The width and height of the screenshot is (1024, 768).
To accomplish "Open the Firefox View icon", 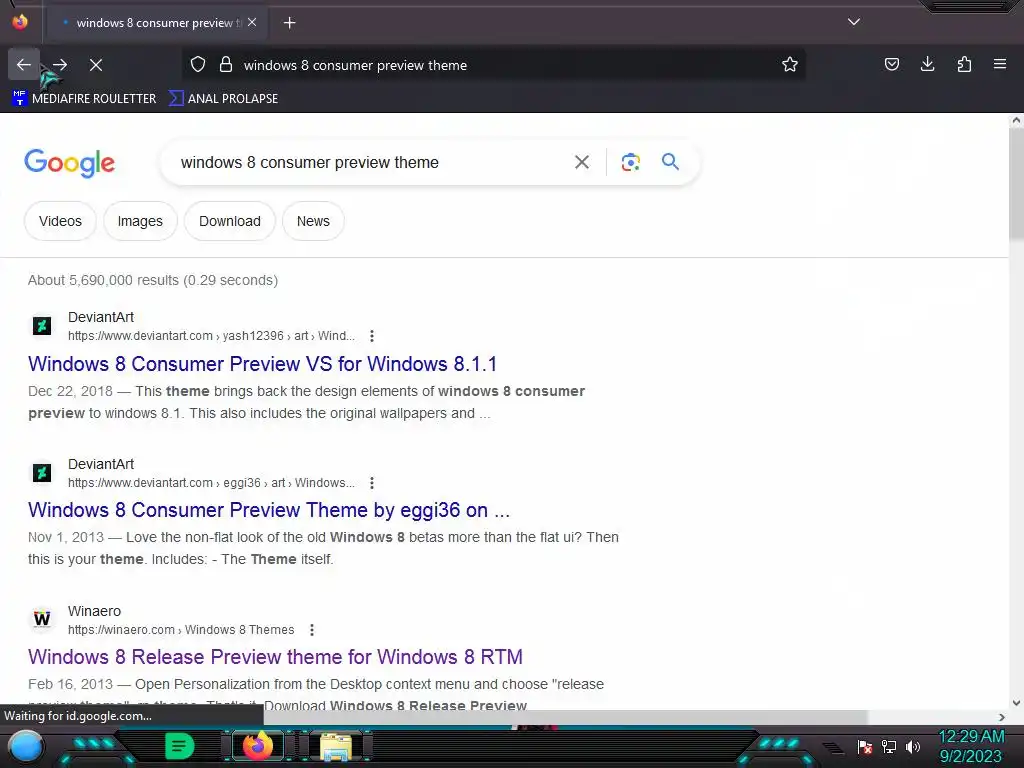I will click(x=20, y=22).
